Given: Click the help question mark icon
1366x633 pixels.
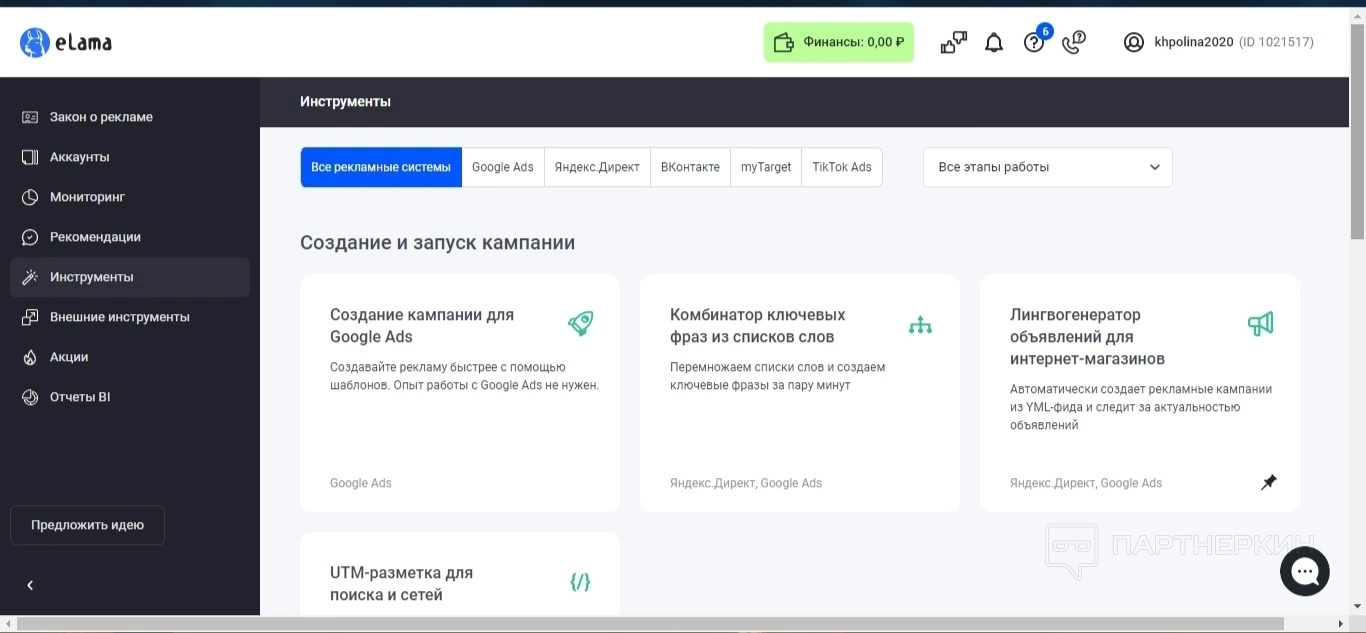Looking at the screenshot, I should point(1034,42).
